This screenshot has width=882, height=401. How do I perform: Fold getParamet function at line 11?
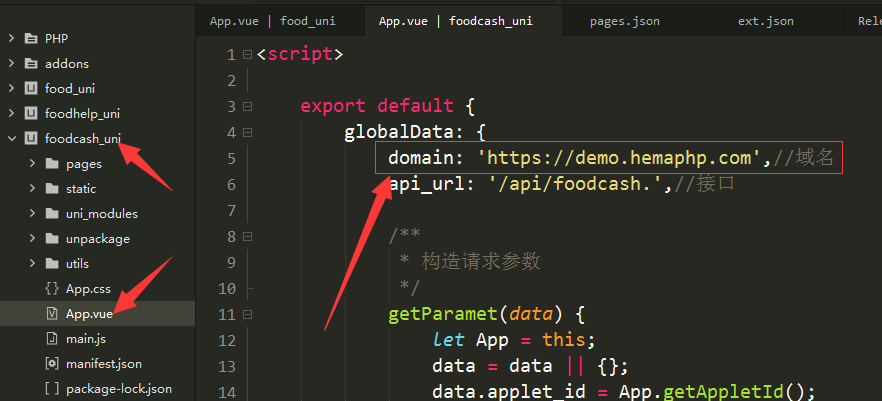(x=247, y=314)
